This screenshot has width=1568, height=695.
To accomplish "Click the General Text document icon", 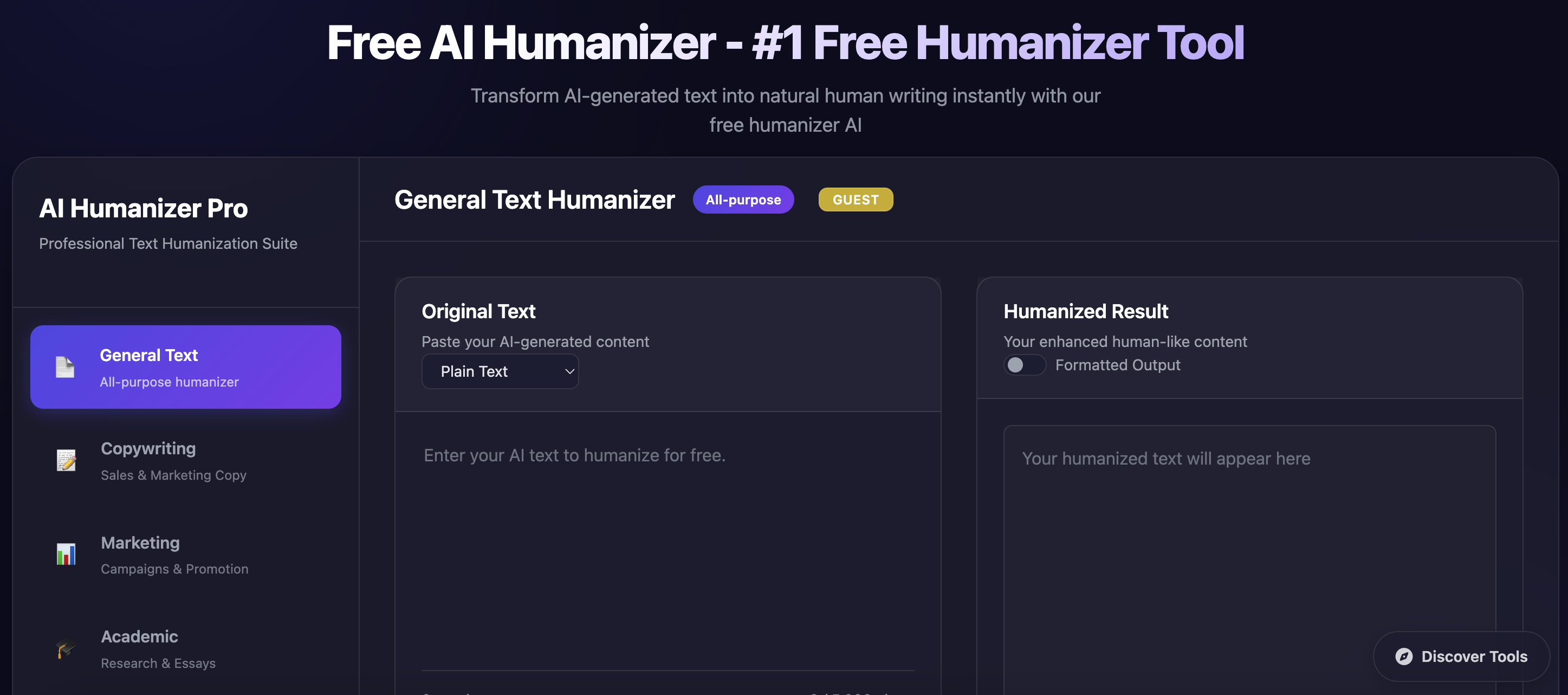I will coord(65,366).
